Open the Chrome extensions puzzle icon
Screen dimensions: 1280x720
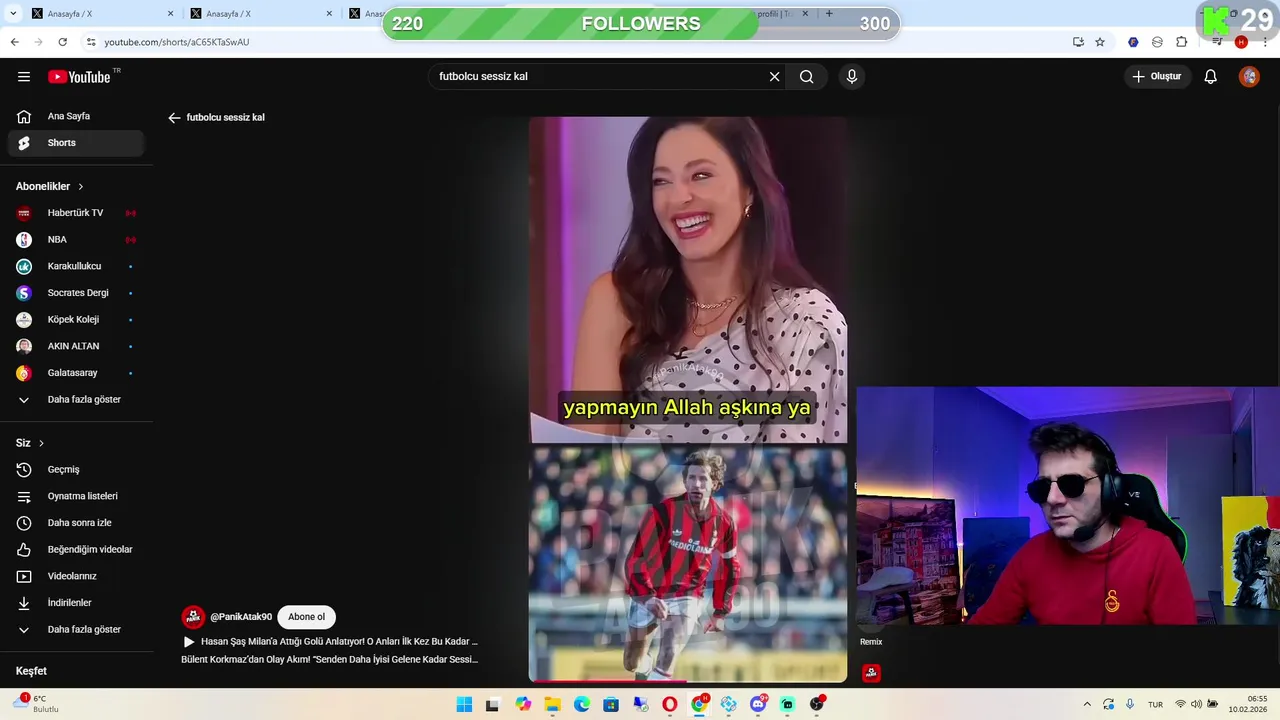(x=1182, y=42)
